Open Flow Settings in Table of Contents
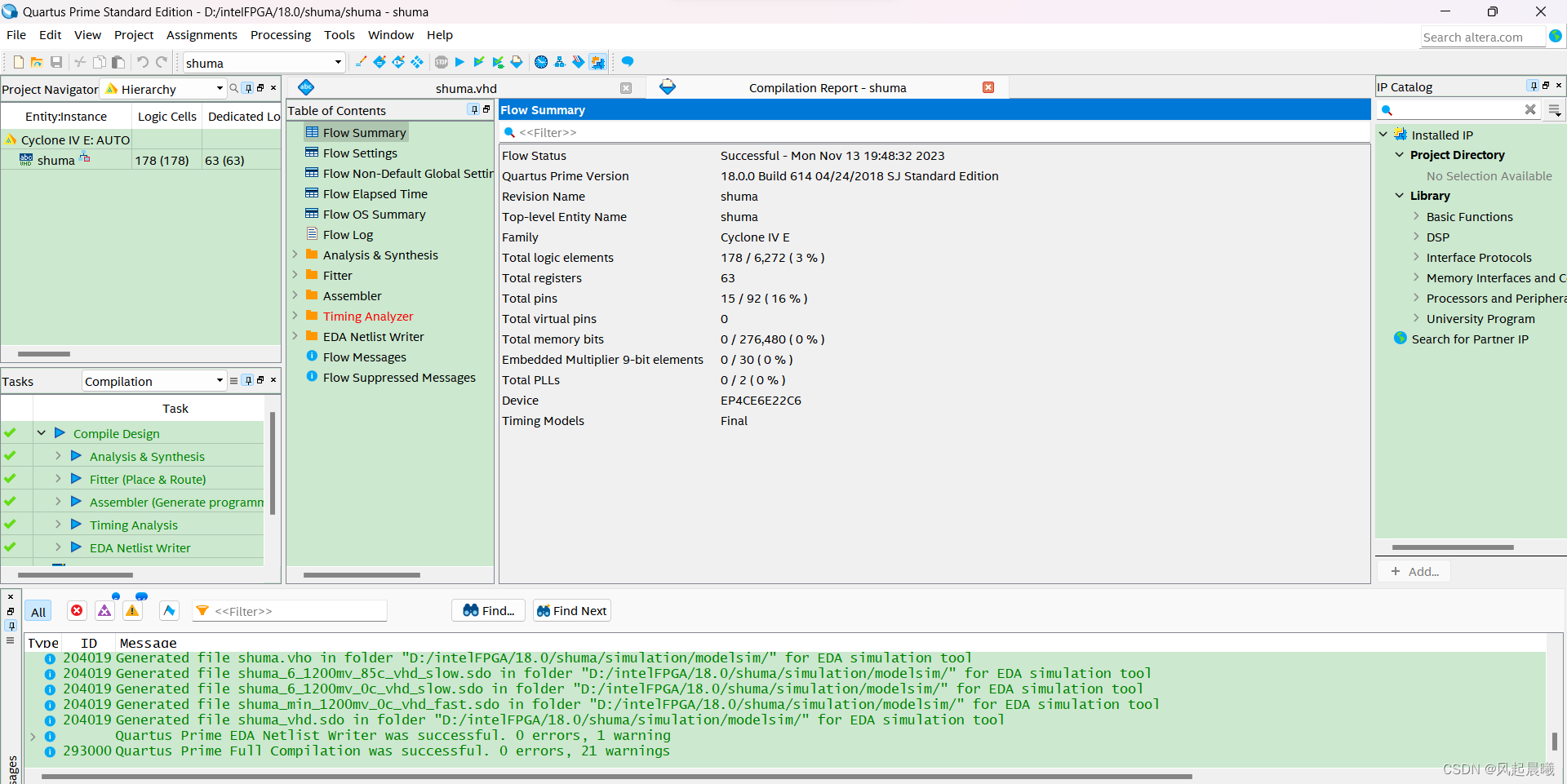Image resolution: width=1567 pixels, height=784 pixels. click(x=360, y=153)
